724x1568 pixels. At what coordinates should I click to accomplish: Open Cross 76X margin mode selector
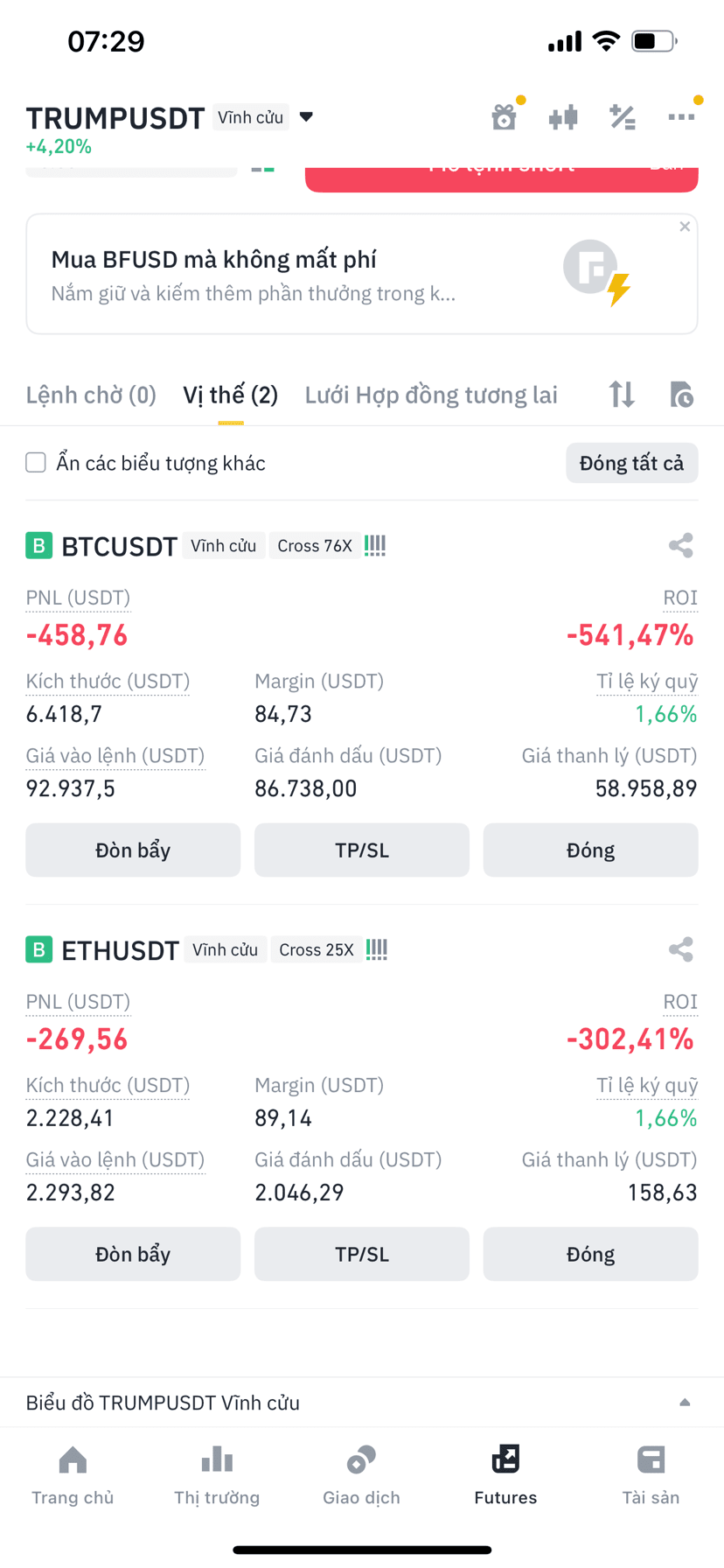coord(315,546)
